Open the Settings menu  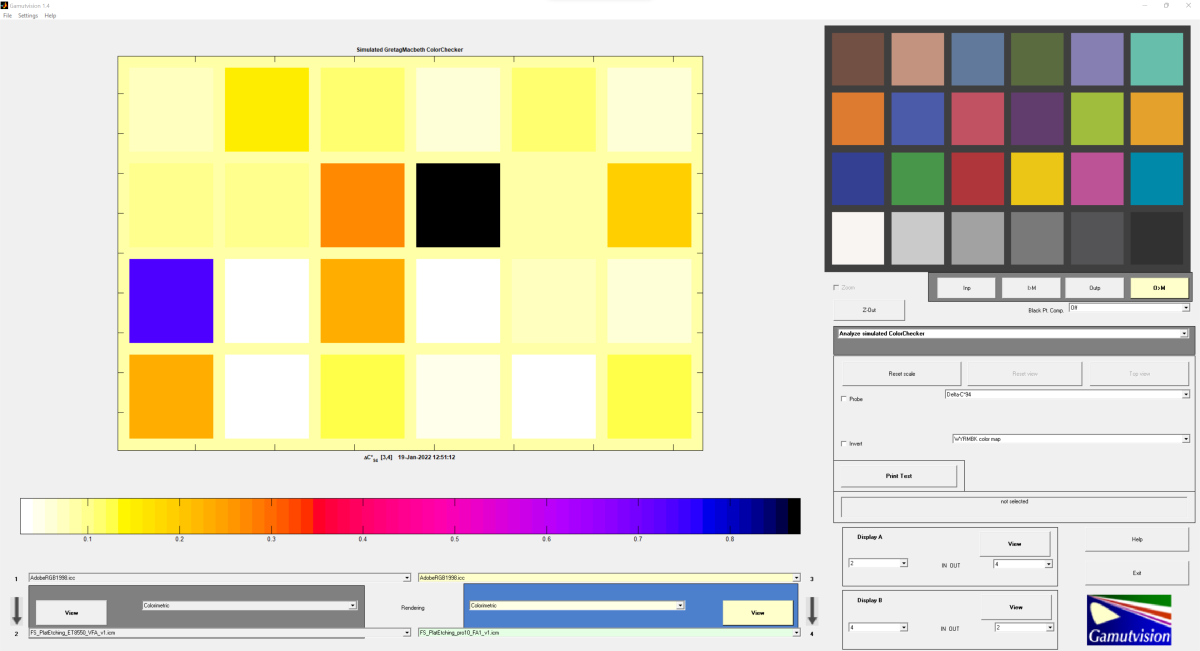pyautogui.click(x=28, y=16)
